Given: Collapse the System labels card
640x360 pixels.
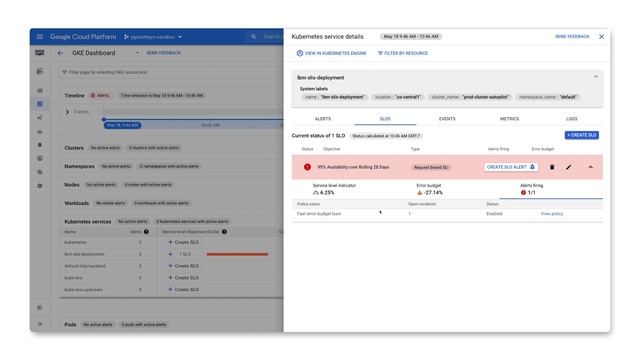Looking at the screenshot, I should [x=596, y=77].
